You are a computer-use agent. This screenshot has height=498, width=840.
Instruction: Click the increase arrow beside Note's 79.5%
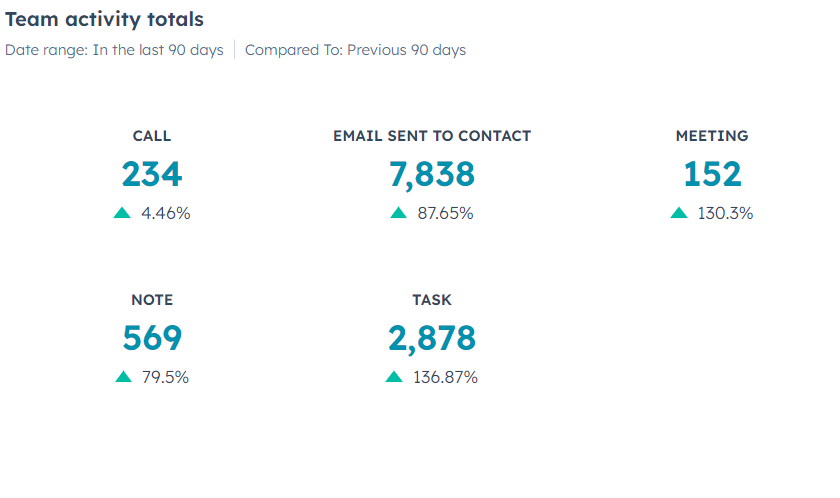(123, 377)
